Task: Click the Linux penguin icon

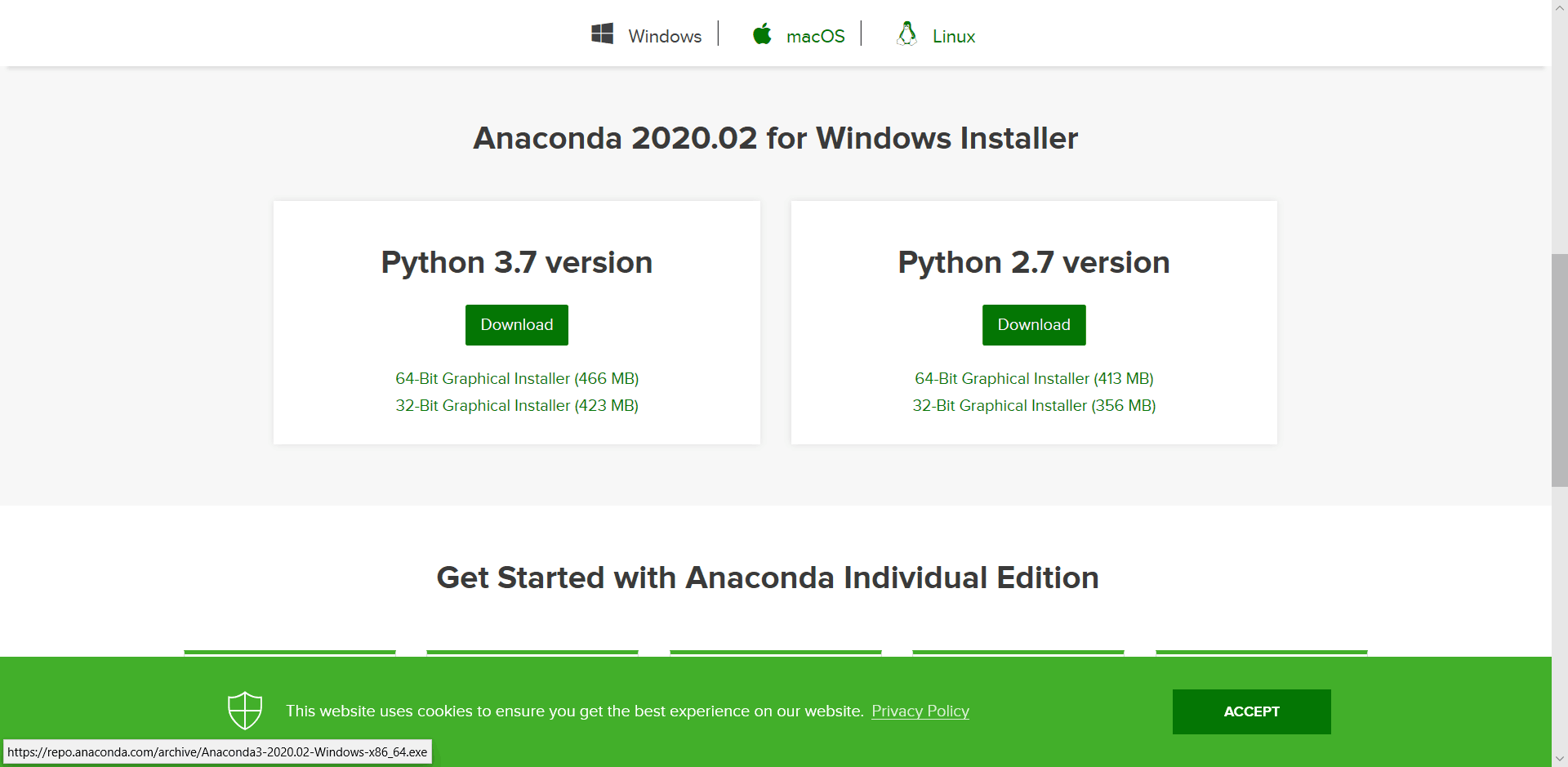Action: [906, 34]
